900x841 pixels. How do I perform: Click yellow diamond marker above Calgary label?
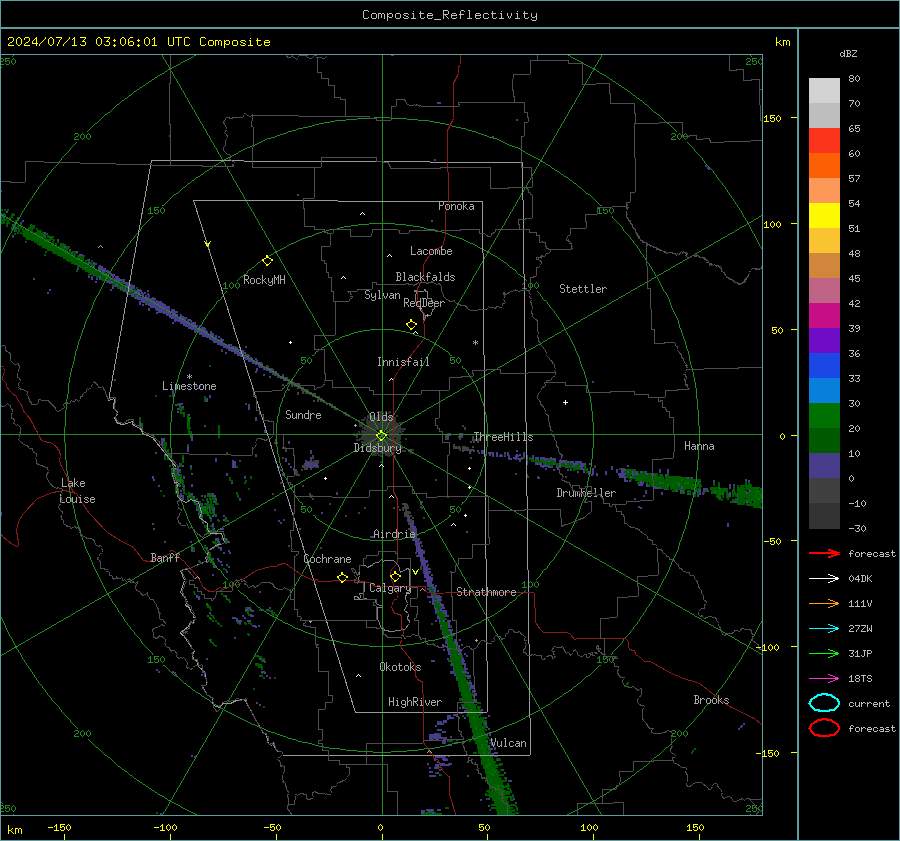(x=395, y=576)
